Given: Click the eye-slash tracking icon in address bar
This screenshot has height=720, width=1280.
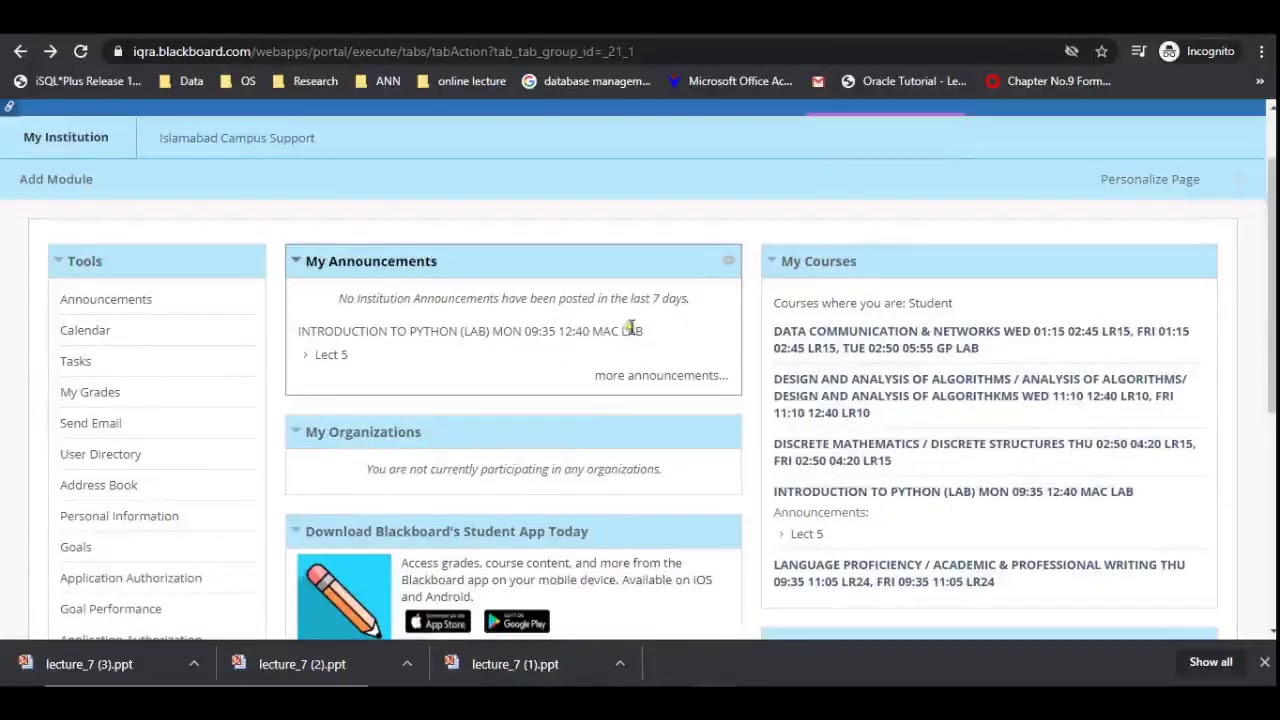Looking at the screenshot, I should tap(1071, 51).
